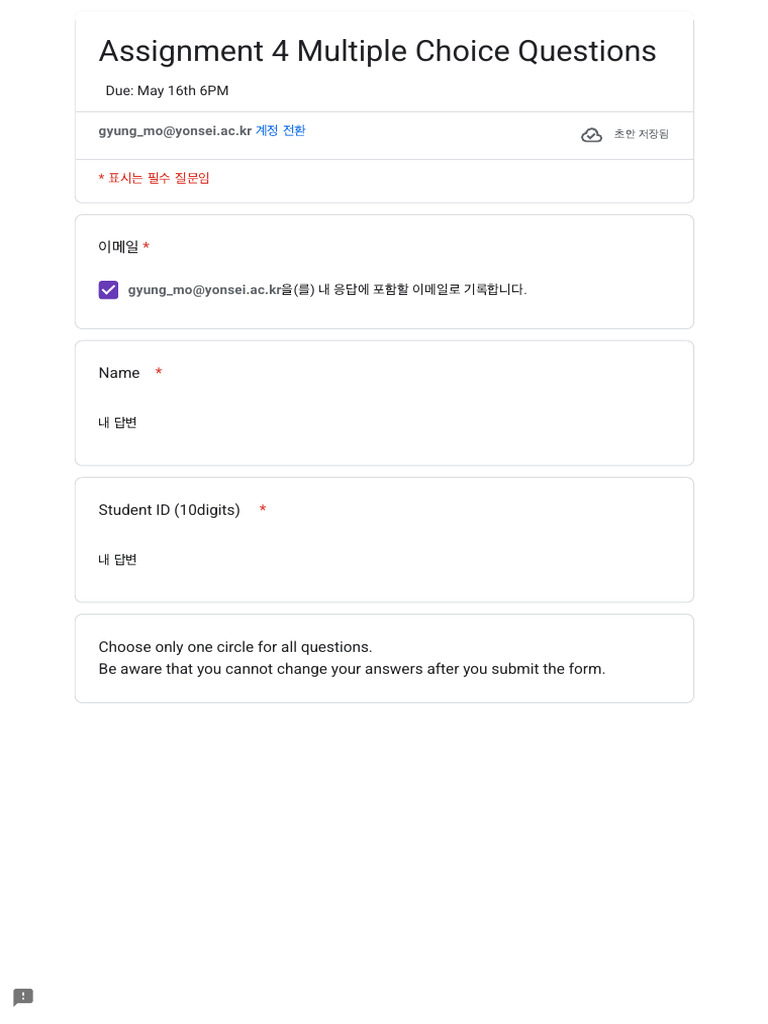
Task: Click the email recording checkbox label text
Action: [327, 290]
